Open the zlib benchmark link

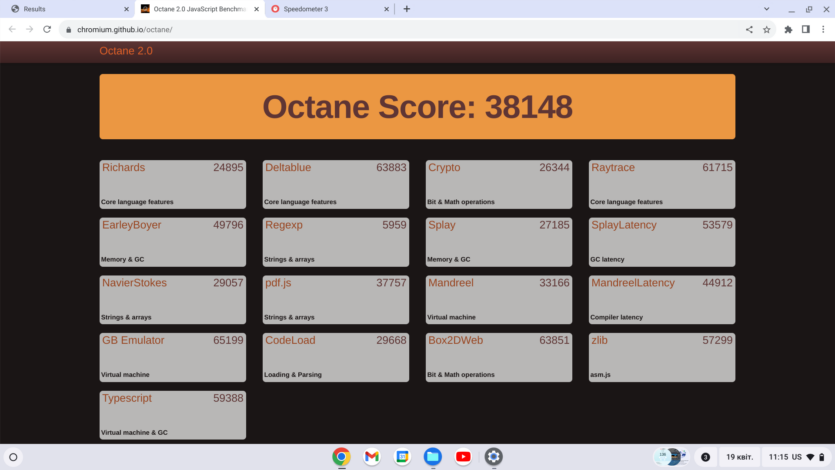click(x=599, y=340)
